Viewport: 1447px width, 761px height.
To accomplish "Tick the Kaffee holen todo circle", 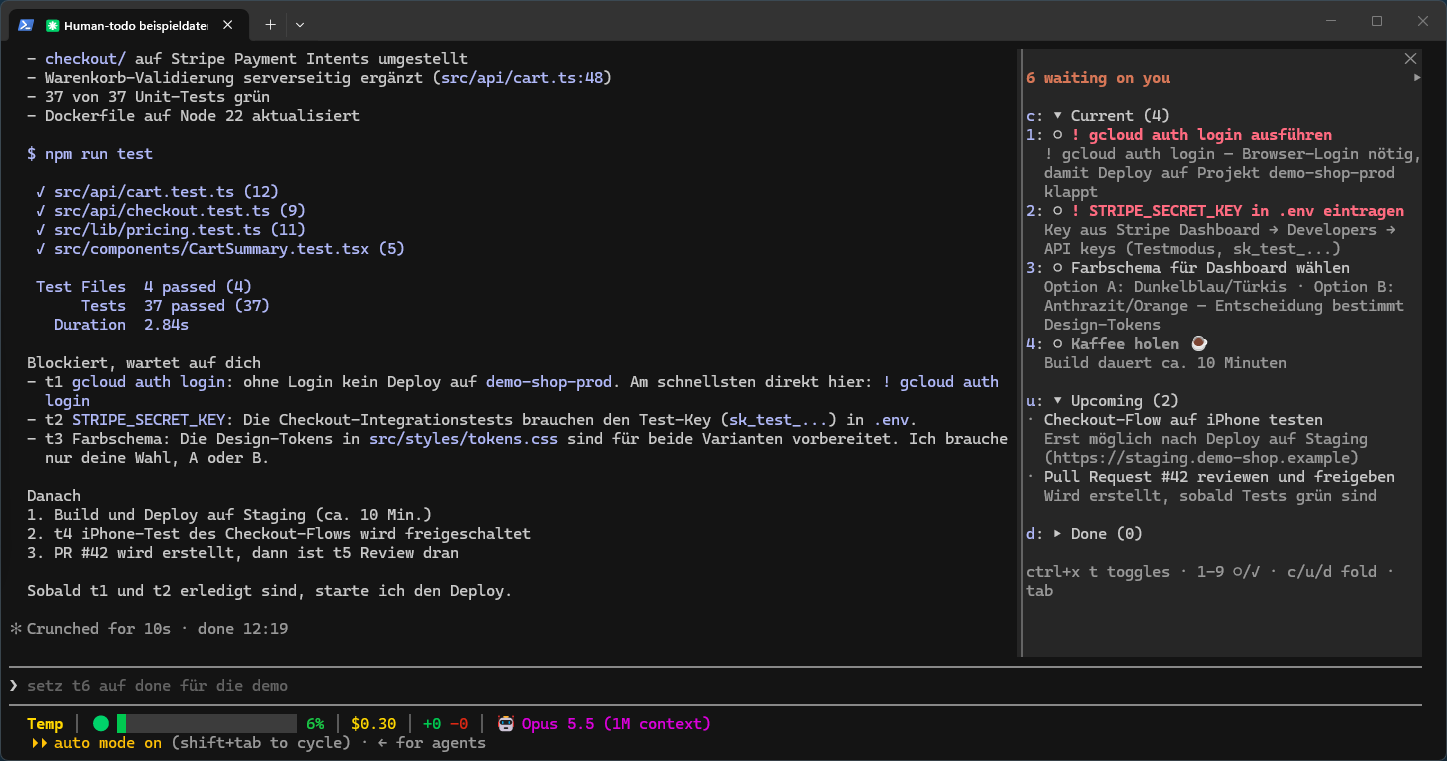I will [x=1058, y=344].
